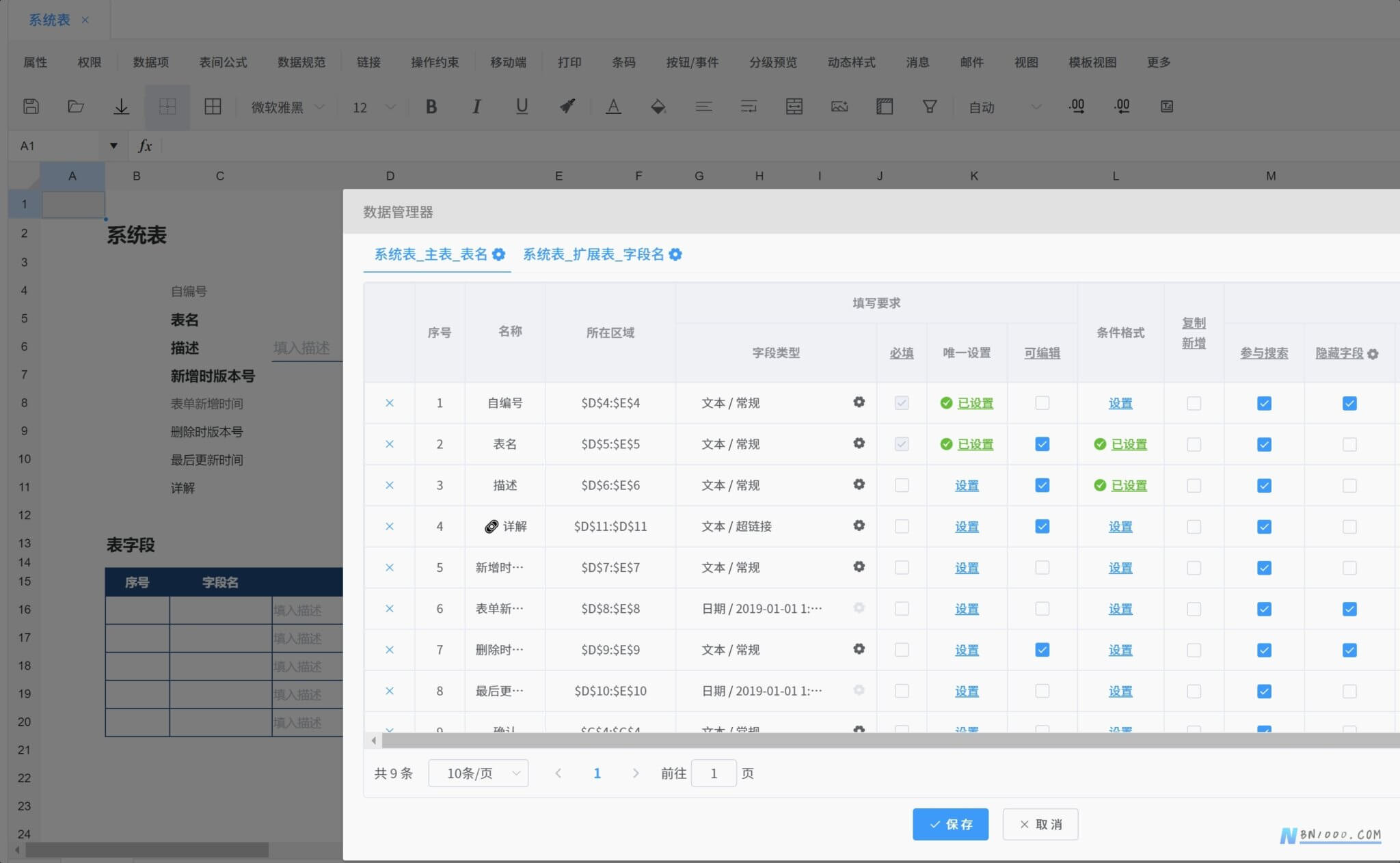Uncheck 参与搜索 checkbox for 详解 row
The width and height of the screenshot is (1400, 863).
[x=1264, y=526]
